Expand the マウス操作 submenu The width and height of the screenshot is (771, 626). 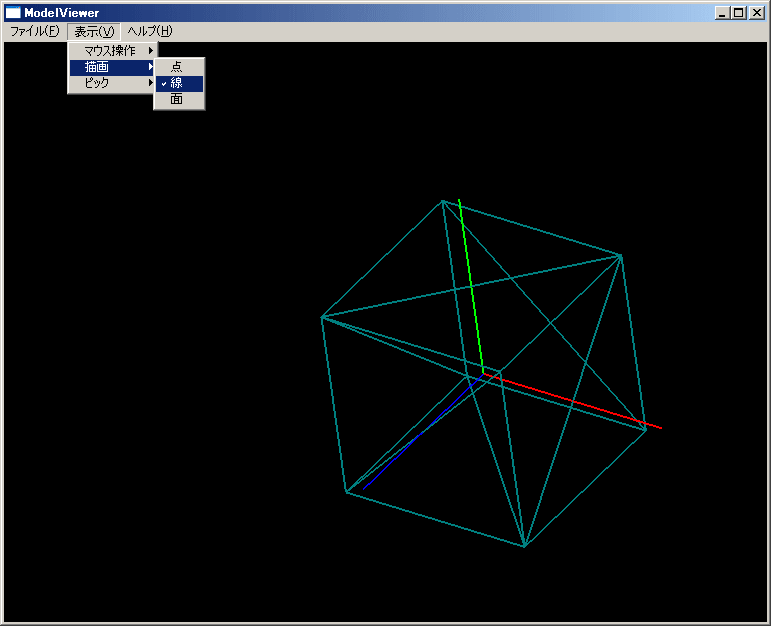click(113, 51)
